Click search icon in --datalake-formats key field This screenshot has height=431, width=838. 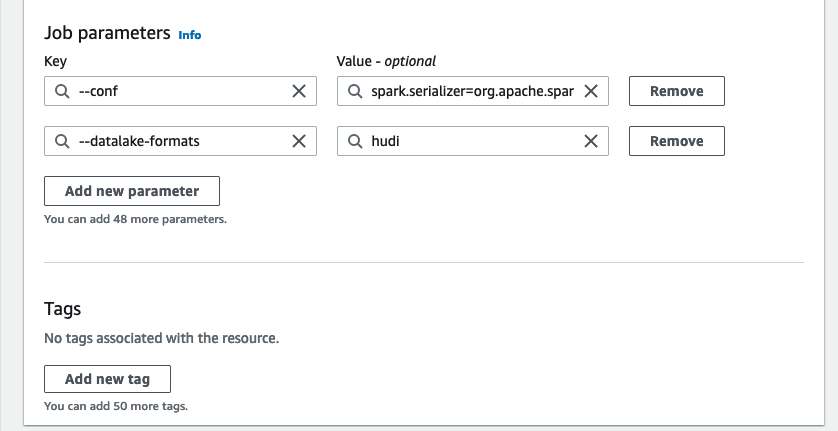coord(62,141)
